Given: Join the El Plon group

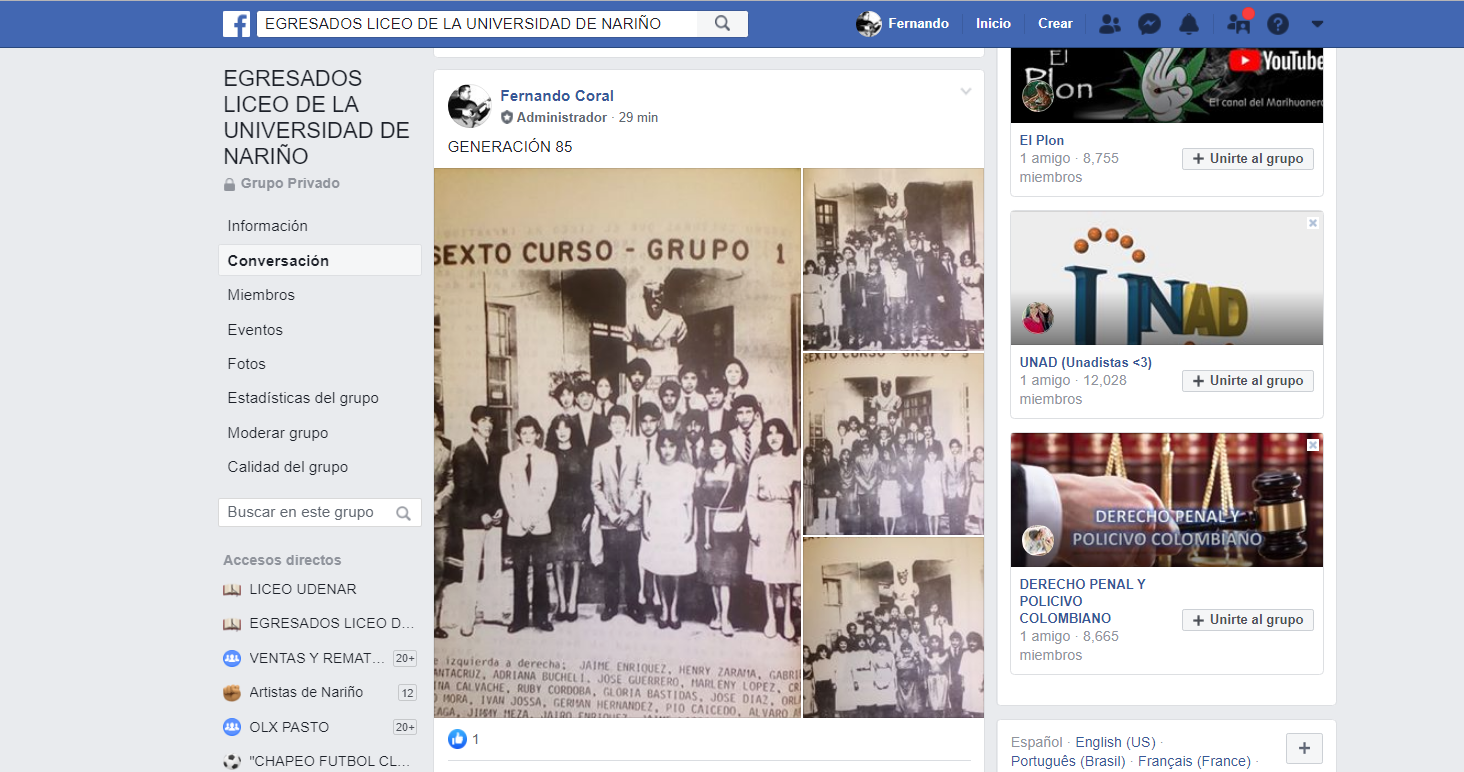Looking at the screenshot, I should 1247,159.
